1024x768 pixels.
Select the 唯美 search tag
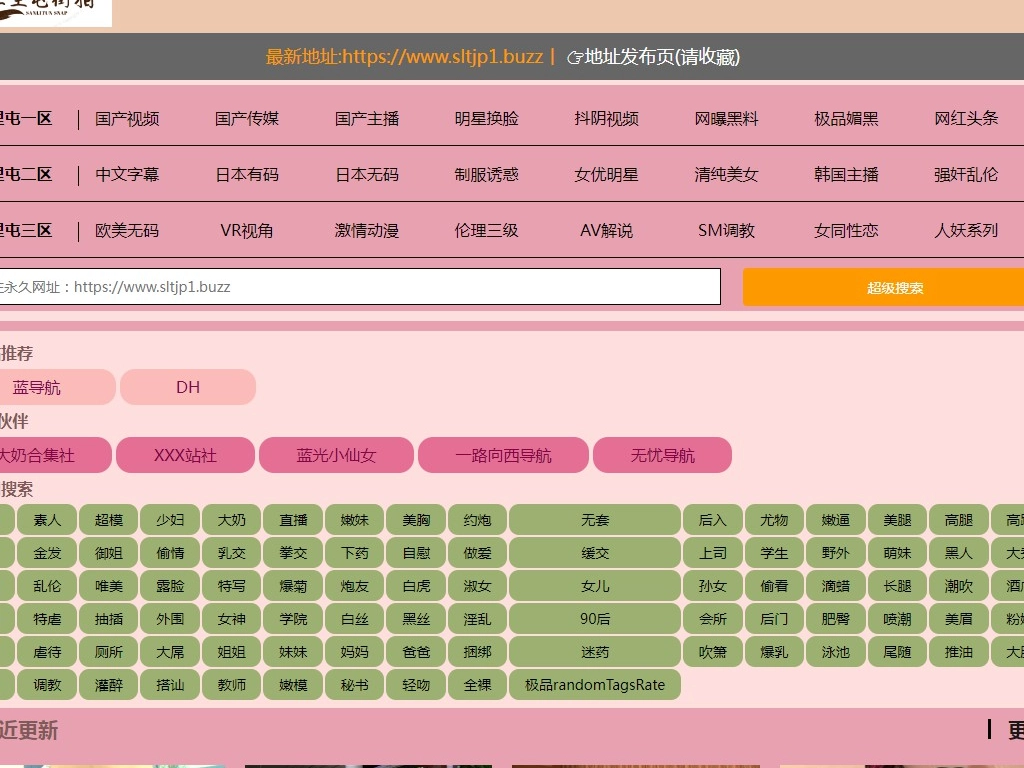coord(109,586)
